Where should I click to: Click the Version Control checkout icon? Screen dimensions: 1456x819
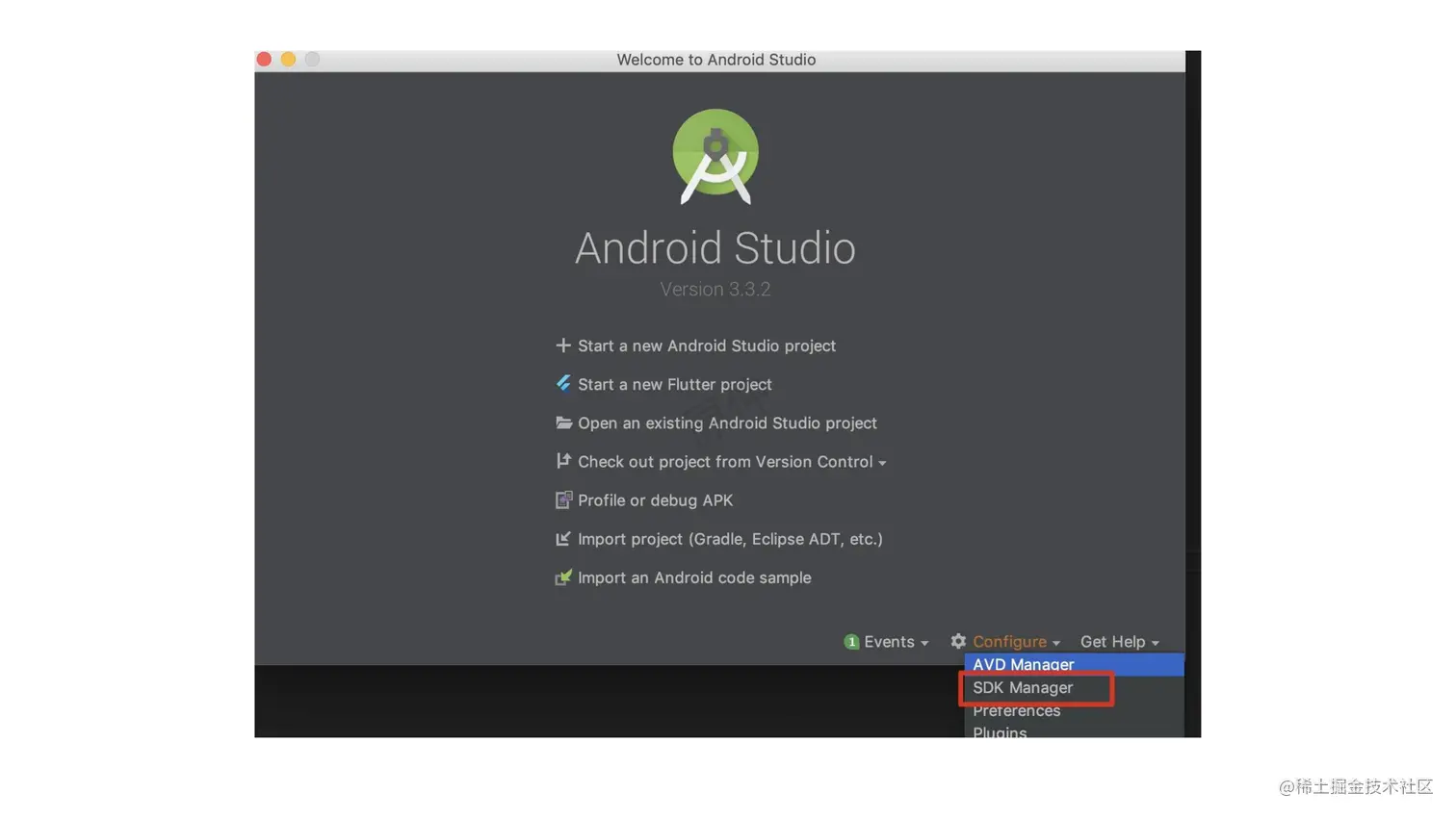pyautogui.click(x=563, y=461)
